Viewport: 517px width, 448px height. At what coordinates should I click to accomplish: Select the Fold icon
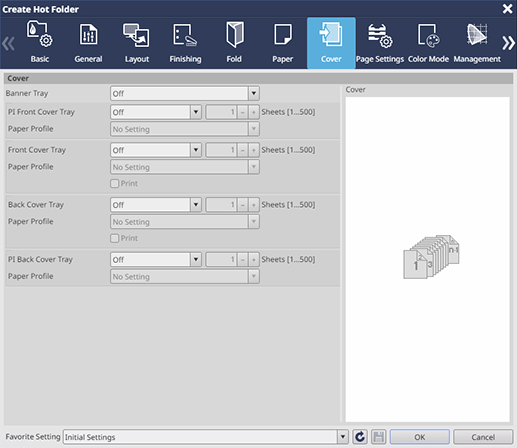[x=234, y=43]
